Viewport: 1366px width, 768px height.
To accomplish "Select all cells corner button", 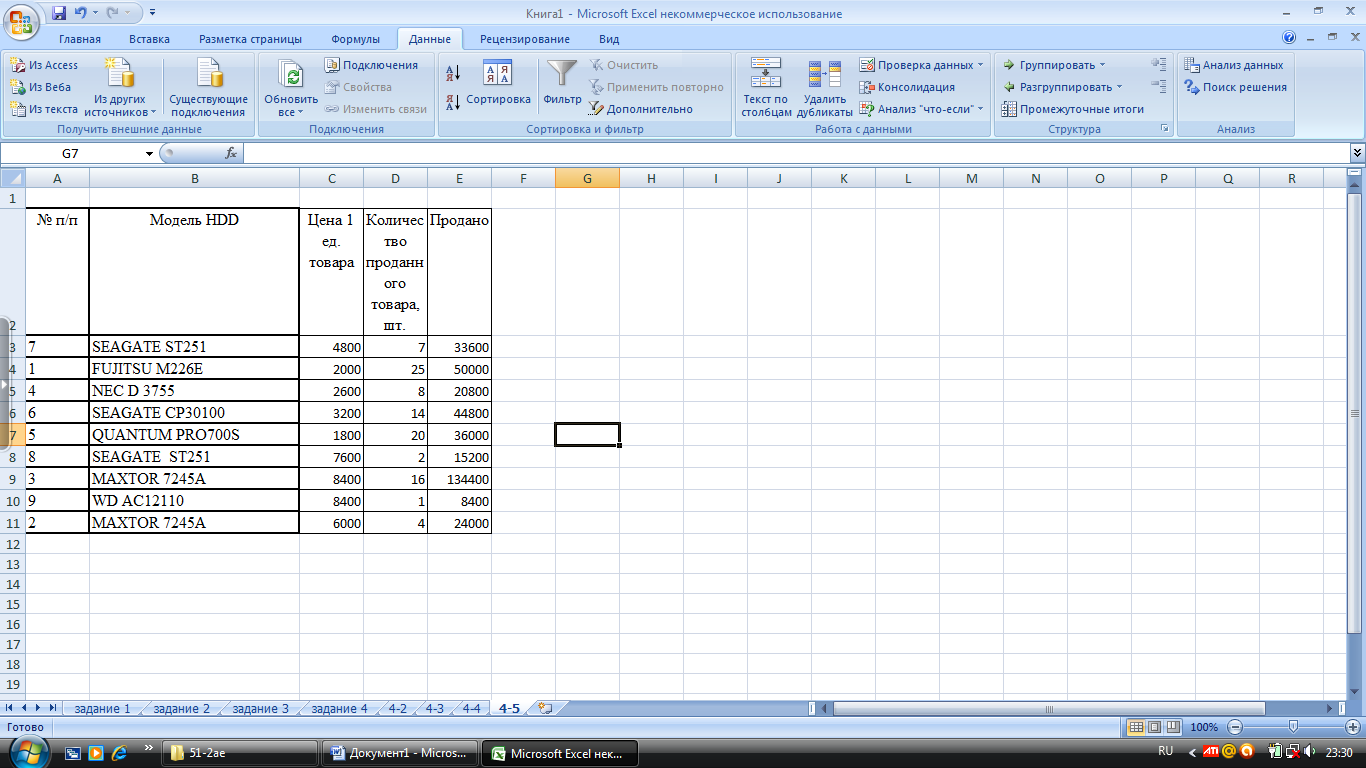I will (12, 178).
